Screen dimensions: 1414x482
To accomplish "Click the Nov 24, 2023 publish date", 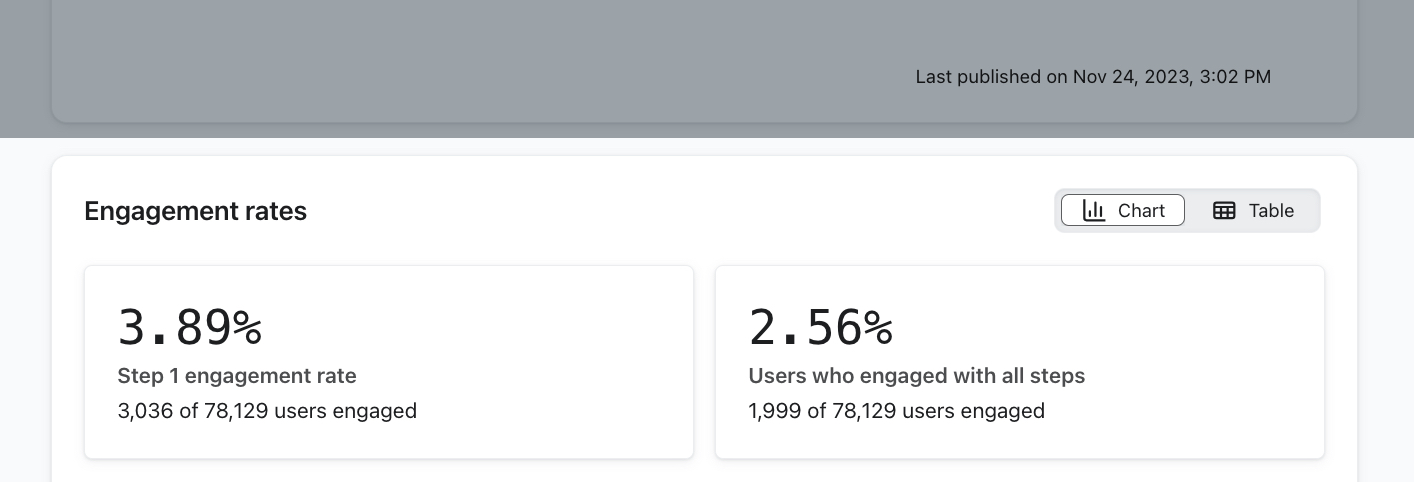I will click(1130, 77).
